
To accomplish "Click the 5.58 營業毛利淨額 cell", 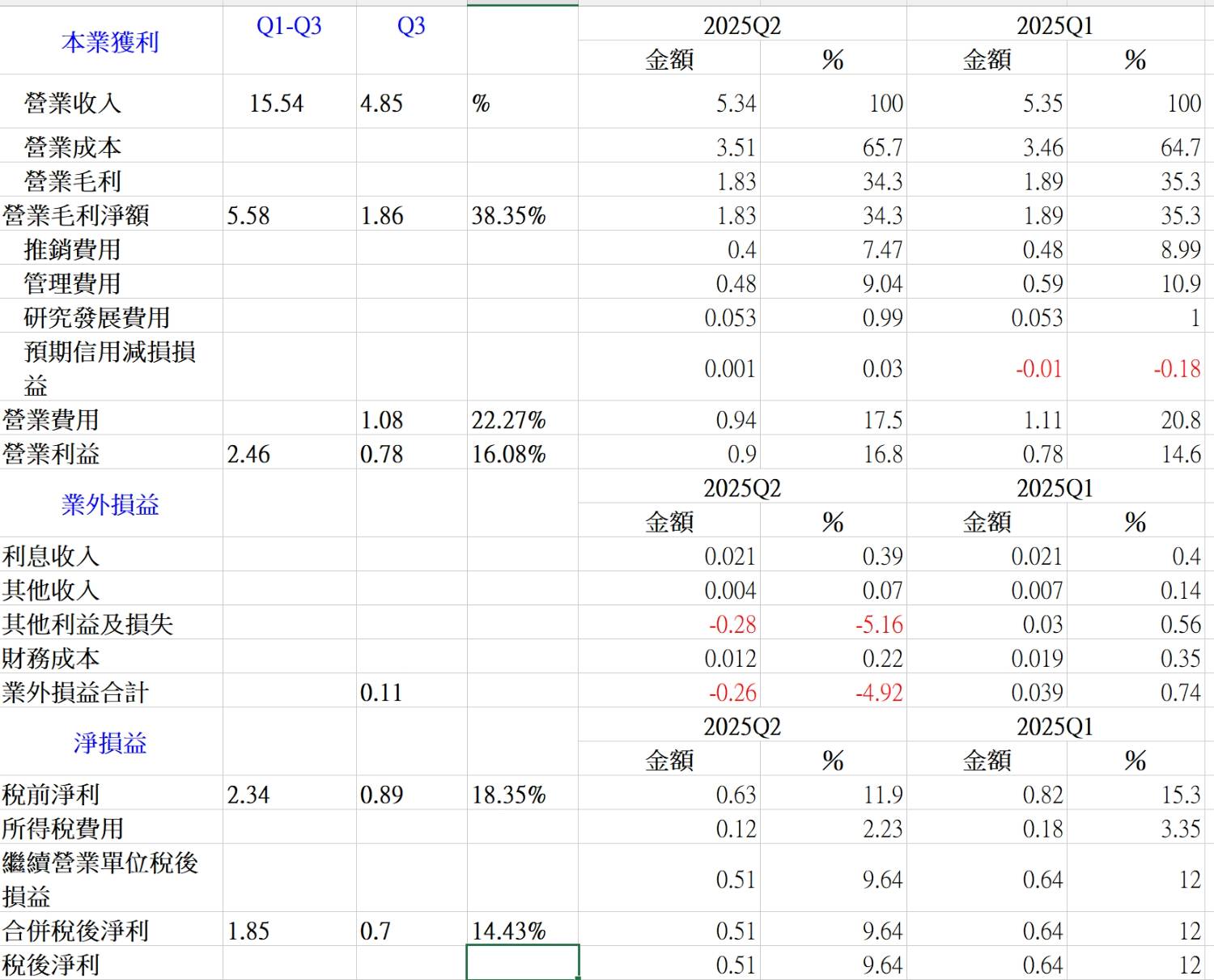I will click(248, 215).
